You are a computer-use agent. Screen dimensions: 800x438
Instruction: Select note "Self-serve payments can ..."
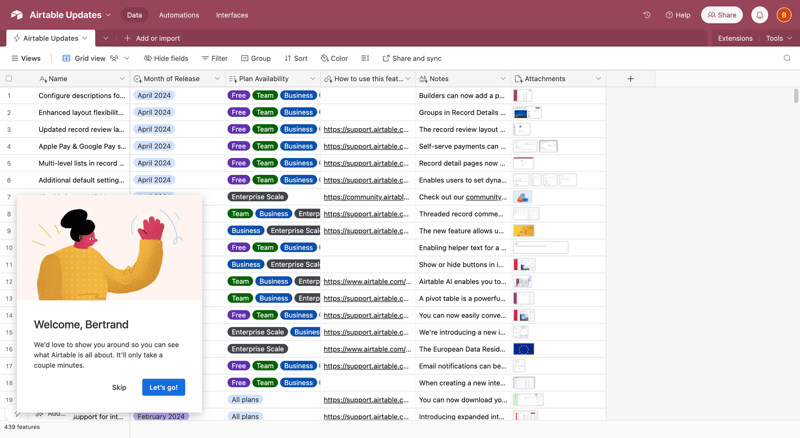point(462,146)
